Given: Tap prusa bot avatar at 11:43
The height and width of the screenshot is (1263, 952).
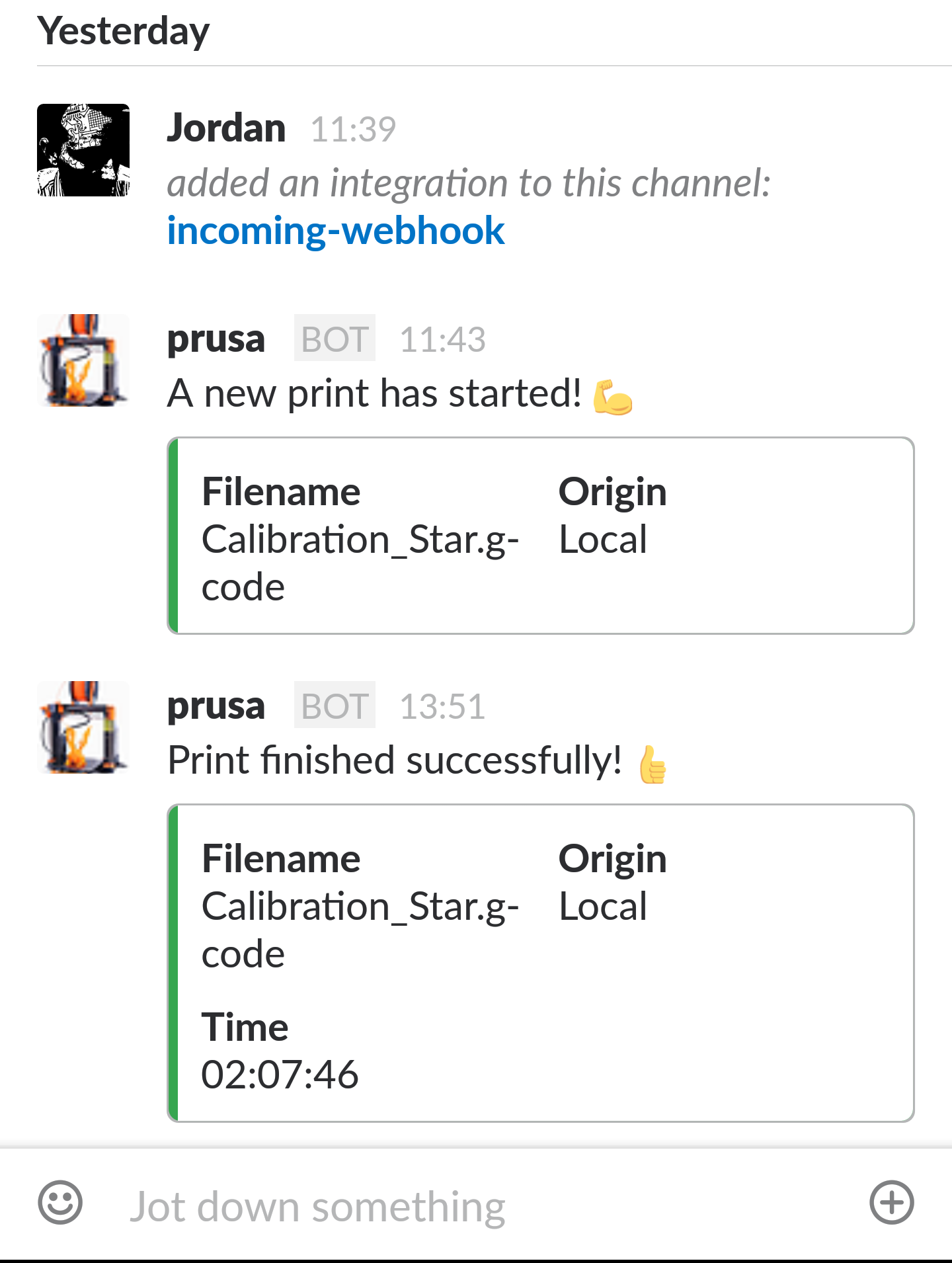Looking at the screenshot, I should [x=83, y=360].
